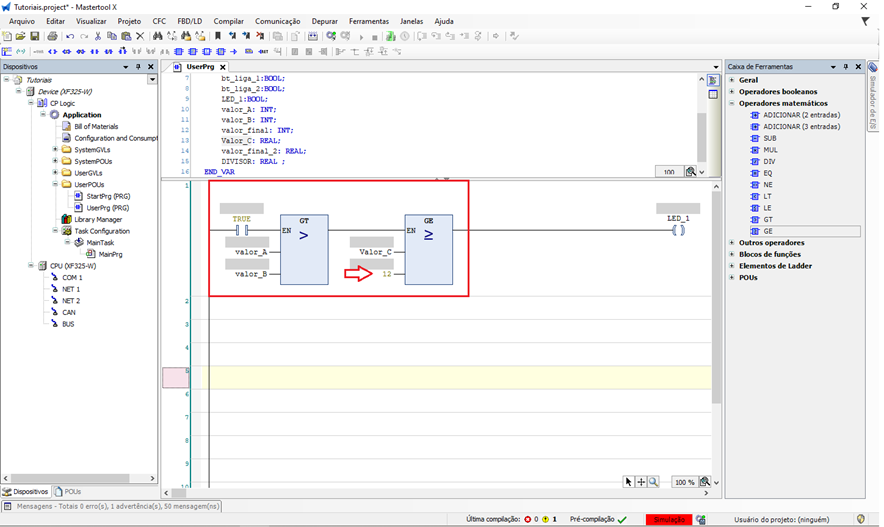Open Library Manager in the device tree
The image size is (884, 527).
click(98, 219)
